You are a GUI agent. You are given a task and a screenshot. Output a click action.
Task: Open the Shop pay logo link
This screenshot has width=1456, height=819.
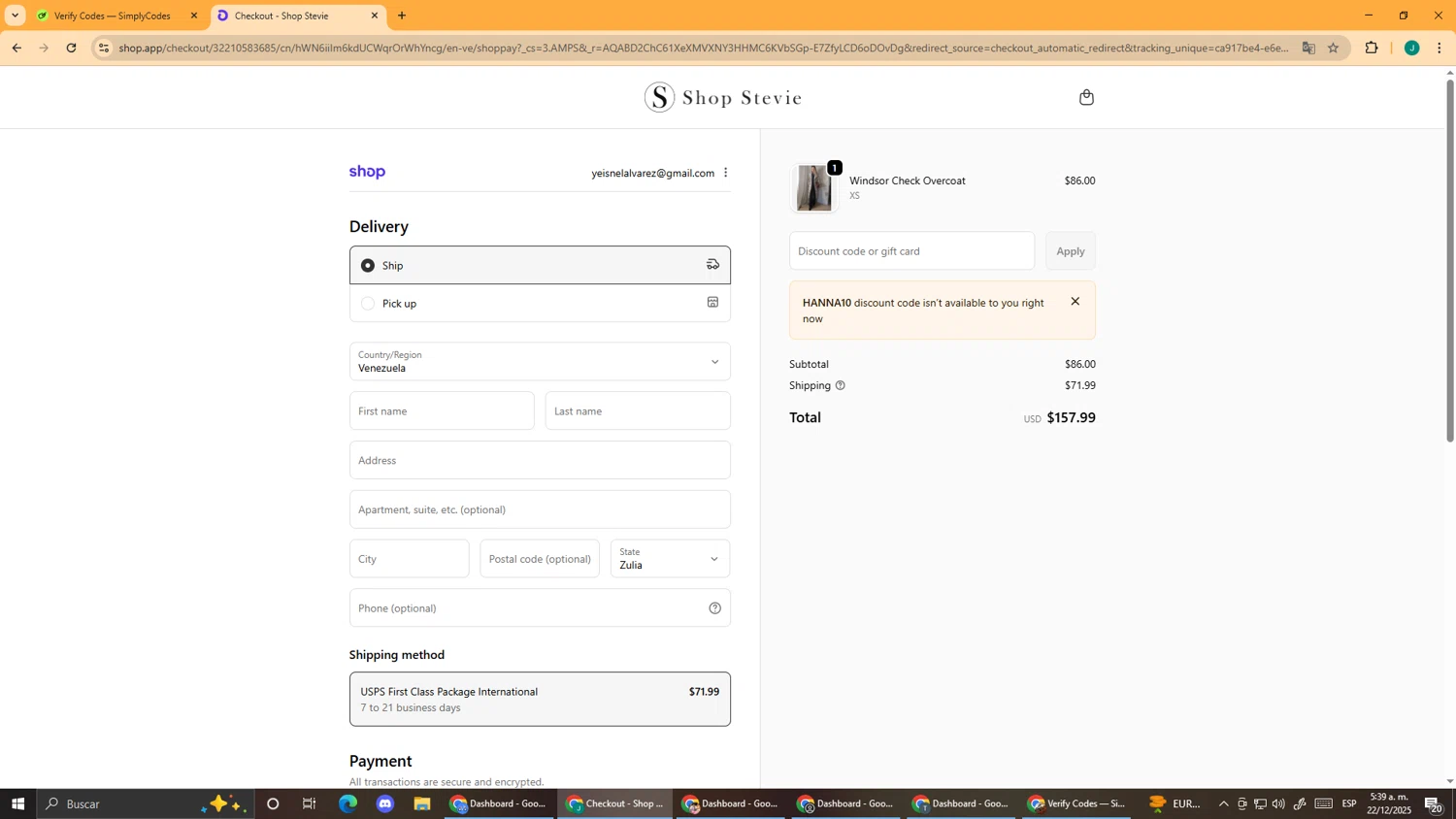pos(367,172)
